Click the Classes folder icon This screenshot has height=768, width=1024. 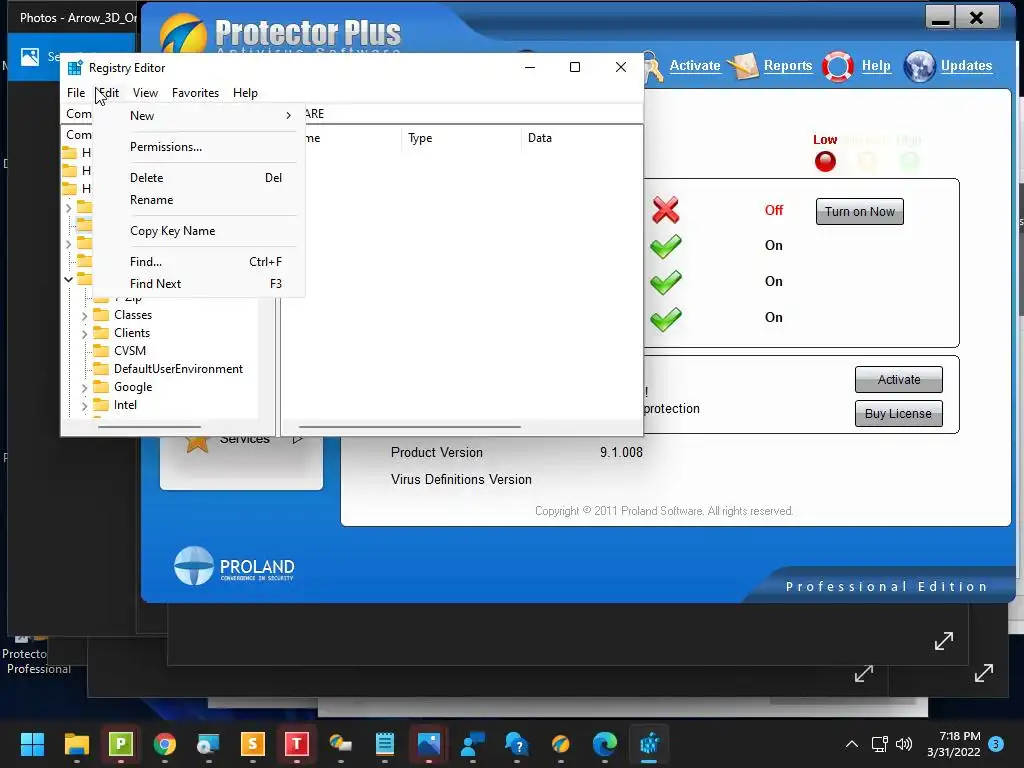pos(101,315)
